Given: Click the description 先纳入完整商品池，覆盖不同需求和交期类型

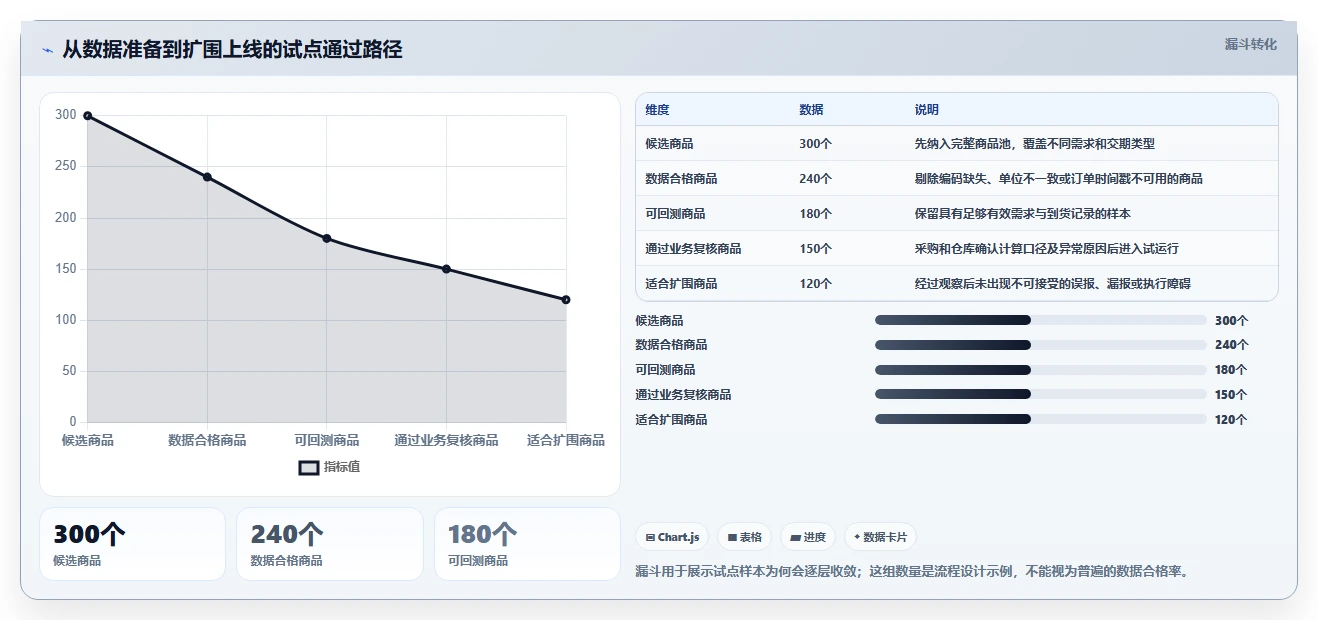Looking at the screenshot, I should pos(1034,144).
